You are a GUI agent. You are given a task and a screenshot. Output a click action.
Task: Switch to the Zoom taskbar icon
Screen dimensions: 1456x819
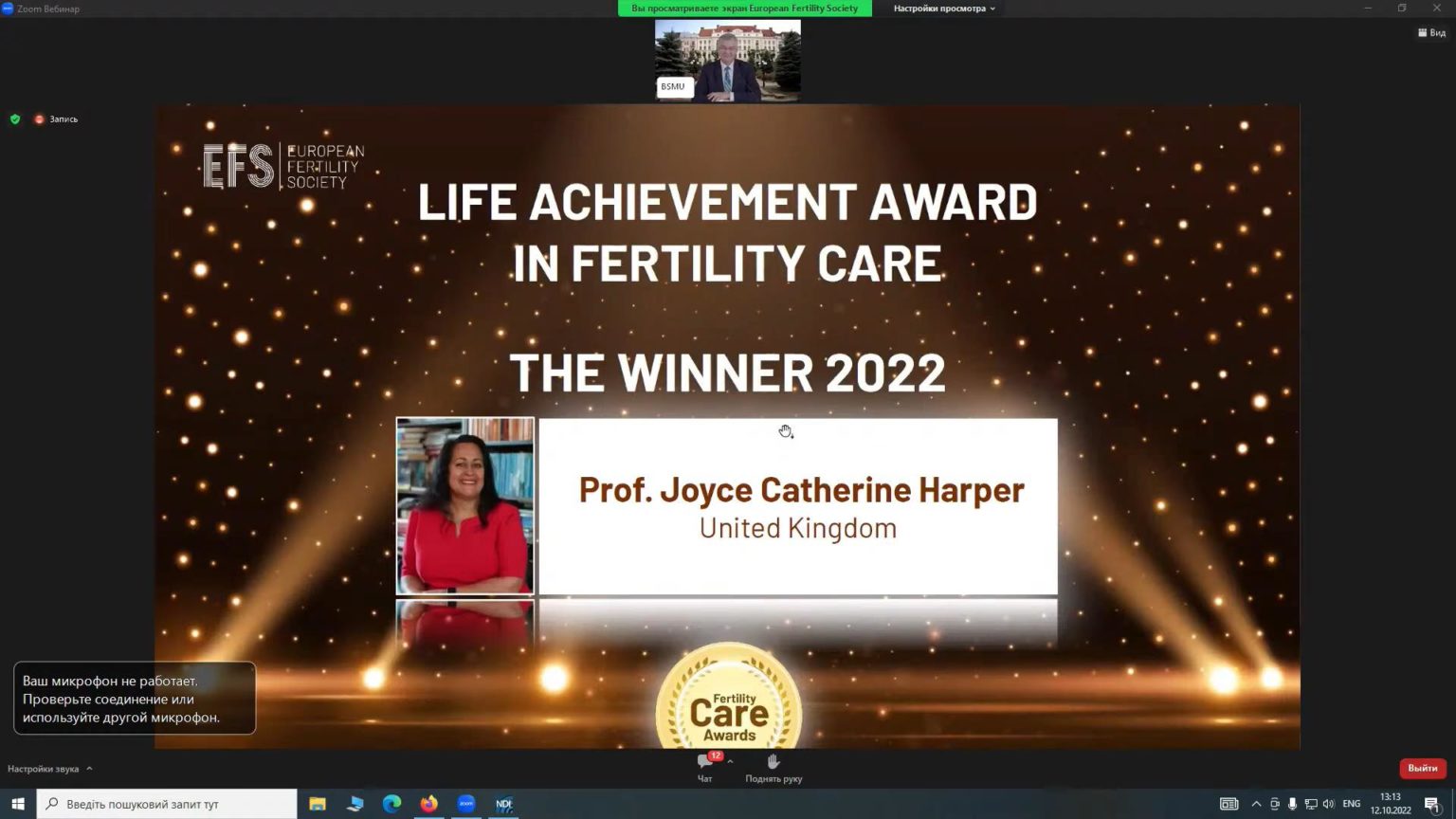pyautogui.click(x=465, y=804)
